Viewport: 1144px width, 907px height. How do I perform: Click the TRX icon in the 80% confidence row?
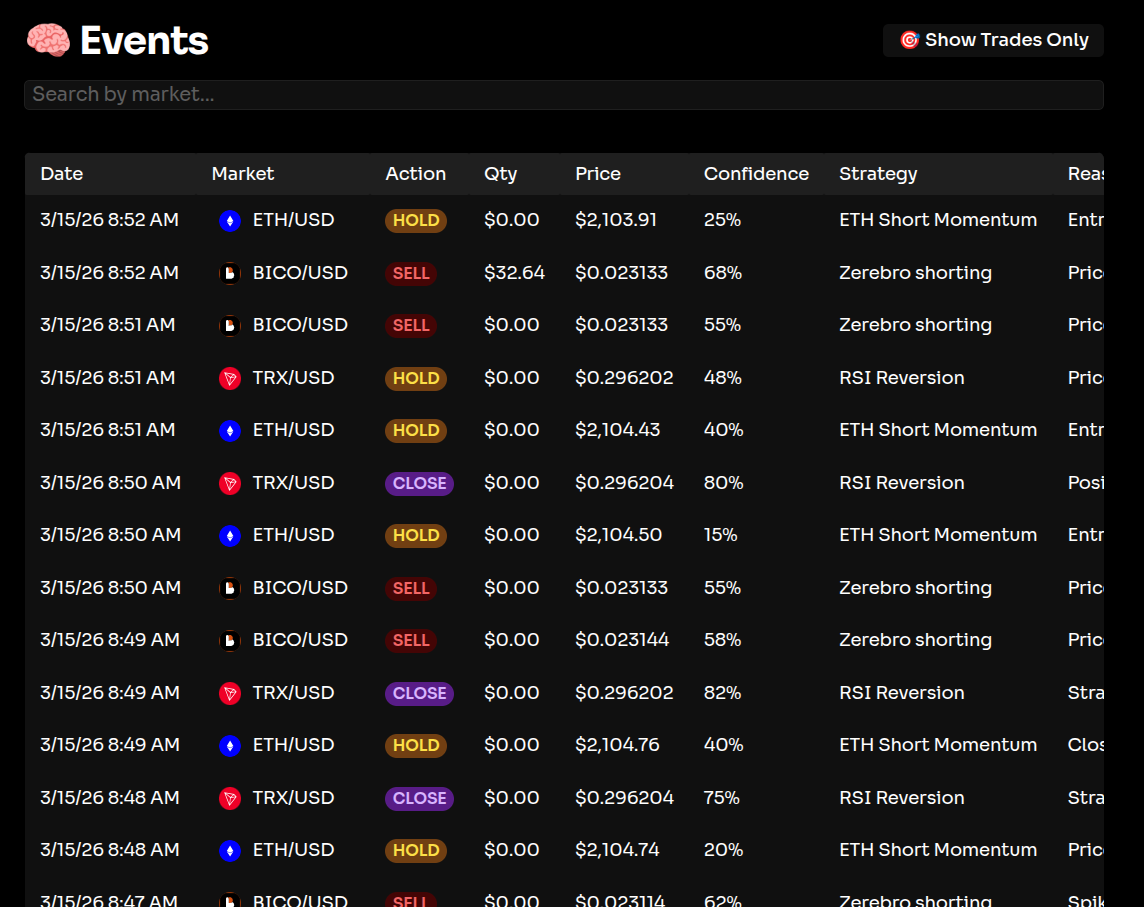pyautogui.click(x=230, y=483)
